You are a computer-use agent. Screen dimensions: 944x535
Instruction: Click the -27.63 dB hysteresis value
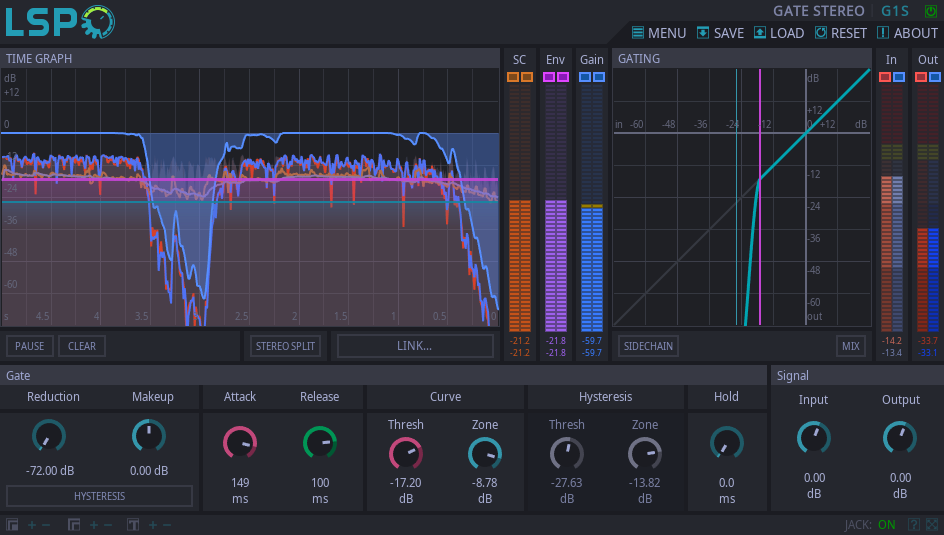(x=567, y=490)
